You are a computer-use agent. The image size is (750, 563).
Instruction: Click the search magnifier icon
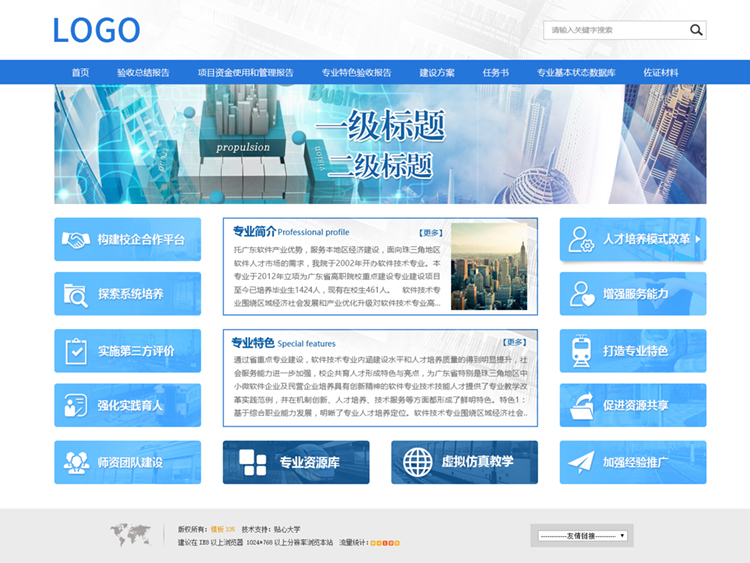click(x=696, y=30)
